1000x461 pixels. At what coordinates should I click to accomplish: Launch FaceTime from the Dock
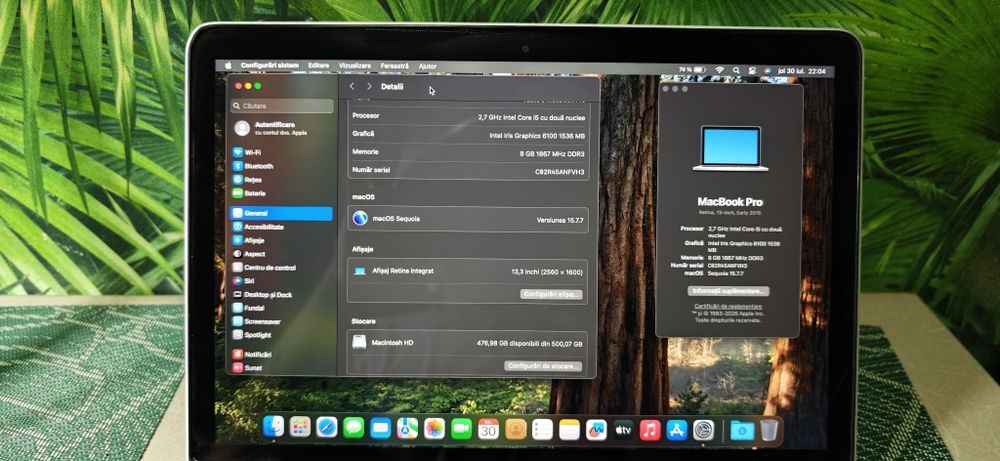tap(461, 428)
